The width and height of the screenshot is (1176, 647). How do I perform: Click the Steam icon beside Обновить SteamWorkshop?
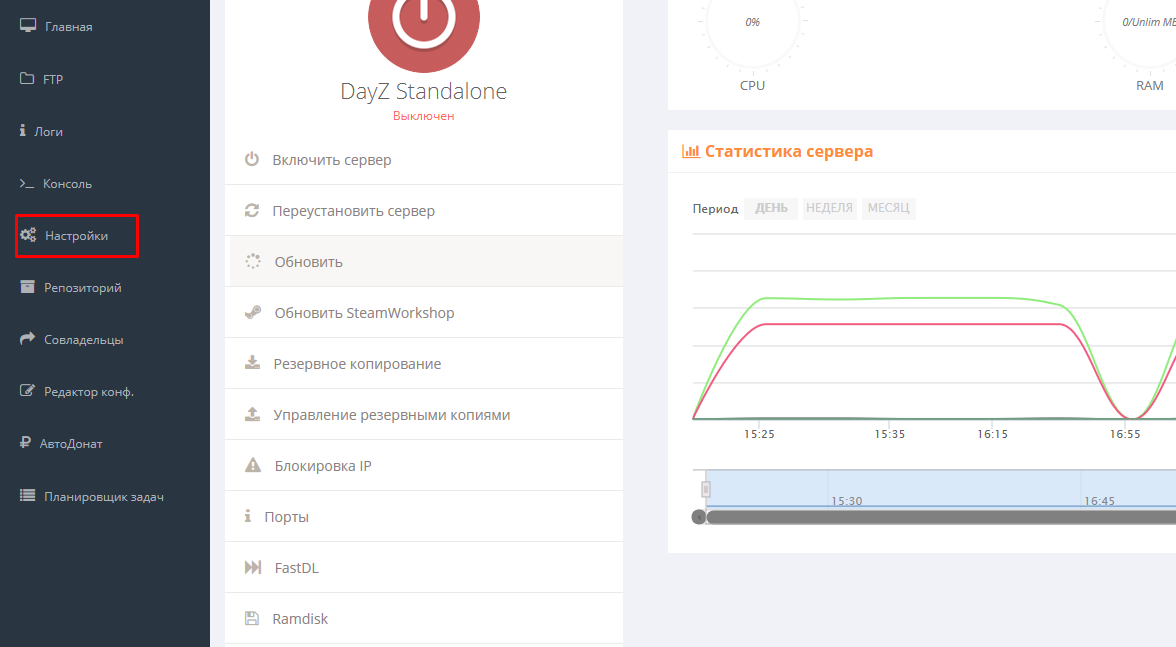(x=253, y=313)
